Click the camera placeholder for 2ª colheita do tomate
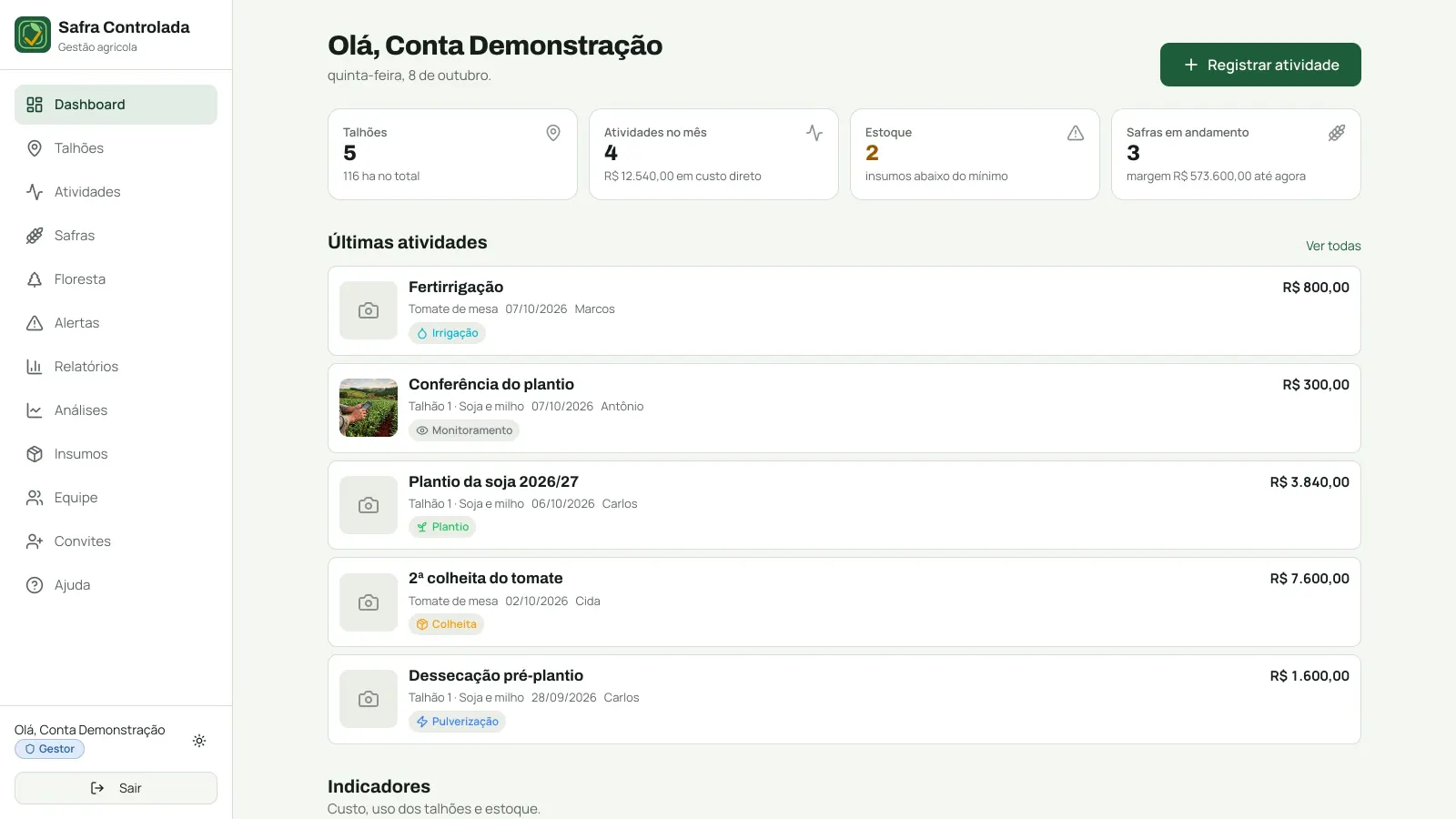The height and width of the screenshot is (819, 1456). pos(369,602)
